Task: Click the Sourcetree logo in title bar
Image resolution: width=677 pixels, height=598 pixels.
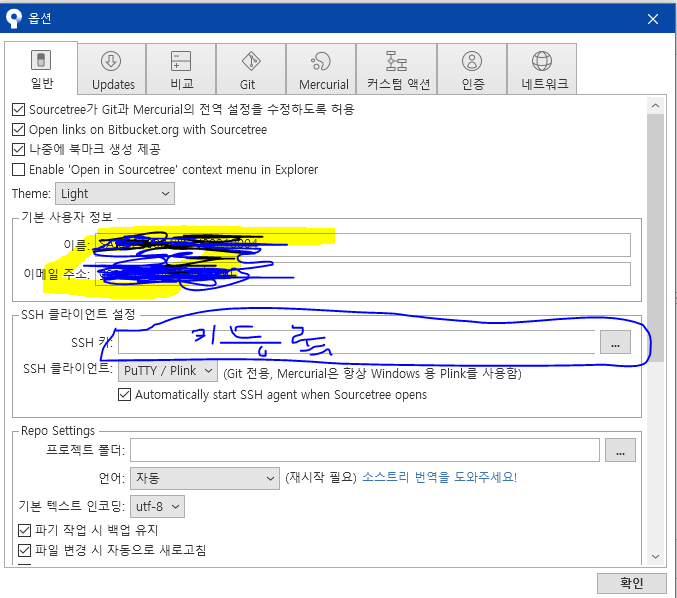Action: [x=14, y=19]
